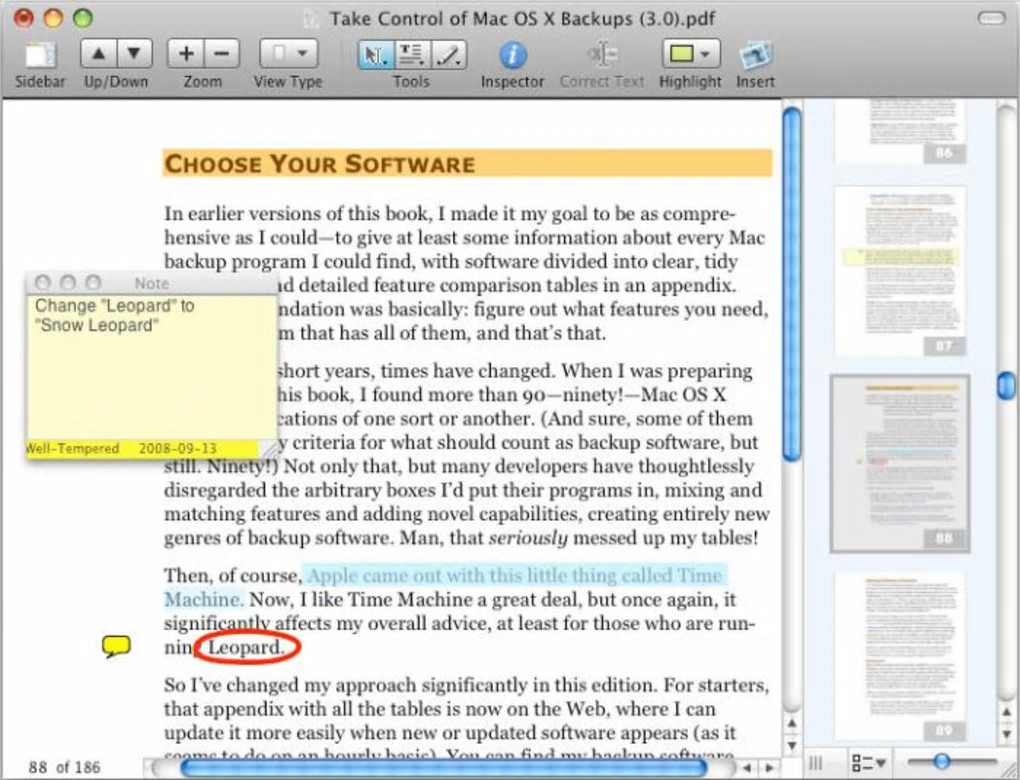Click sidebar scroll down arrow
This screenshot has width=1020, height=780.
point(1006,735)
